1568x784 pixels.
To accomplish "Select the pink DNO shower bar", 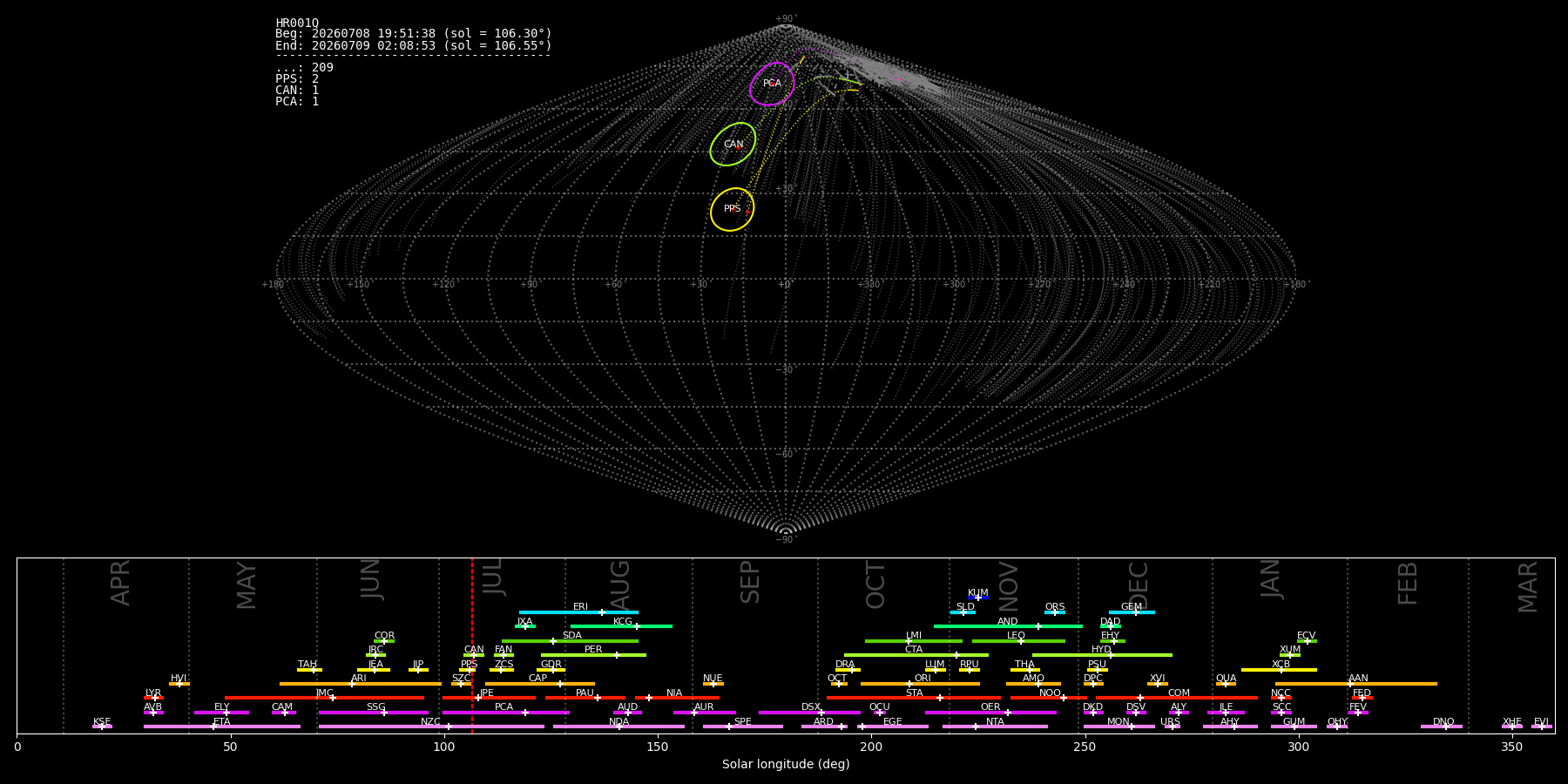I will tap(1442, 727).
